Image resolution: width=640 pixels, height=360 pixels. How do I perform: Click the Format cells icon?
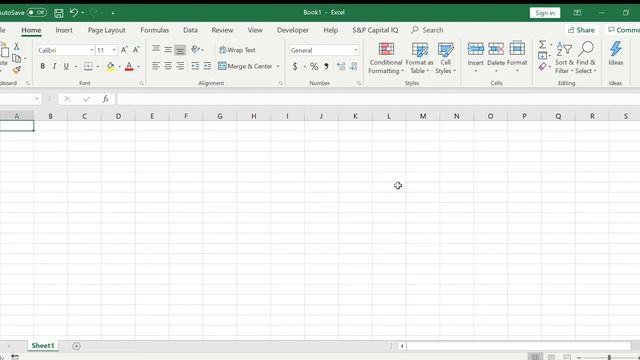517,49
